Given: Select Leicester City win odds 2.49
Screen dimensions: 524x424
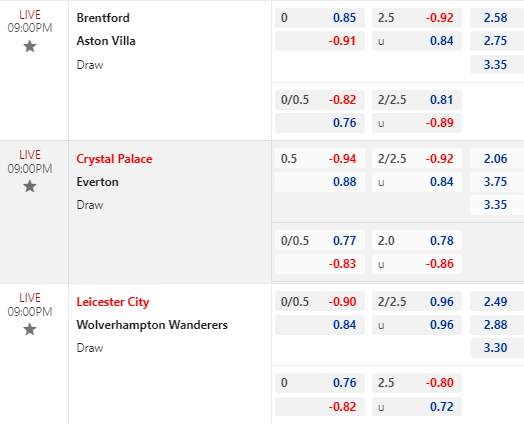Looking at the screenshot, I should (x=497, y=302).
